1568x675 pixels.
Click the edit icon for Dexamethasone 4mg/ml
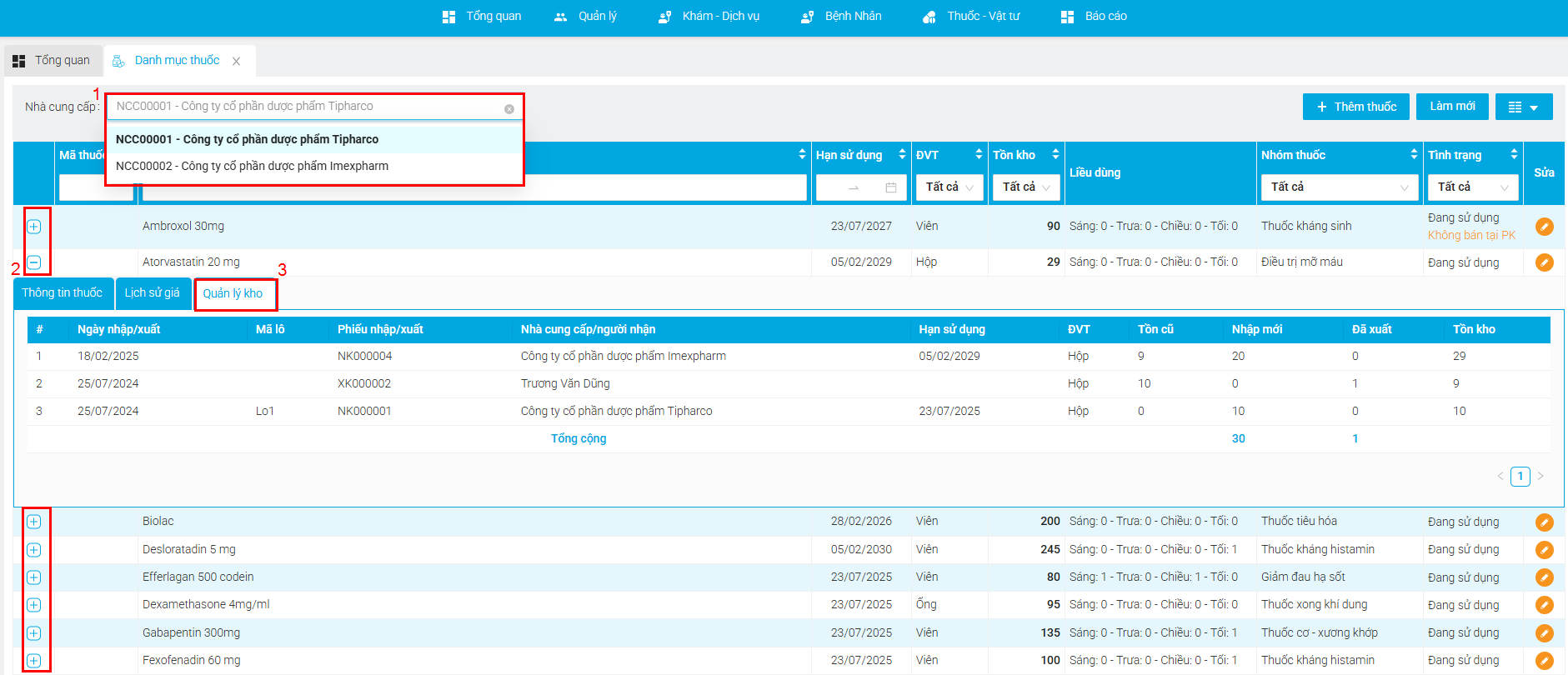1544,605
